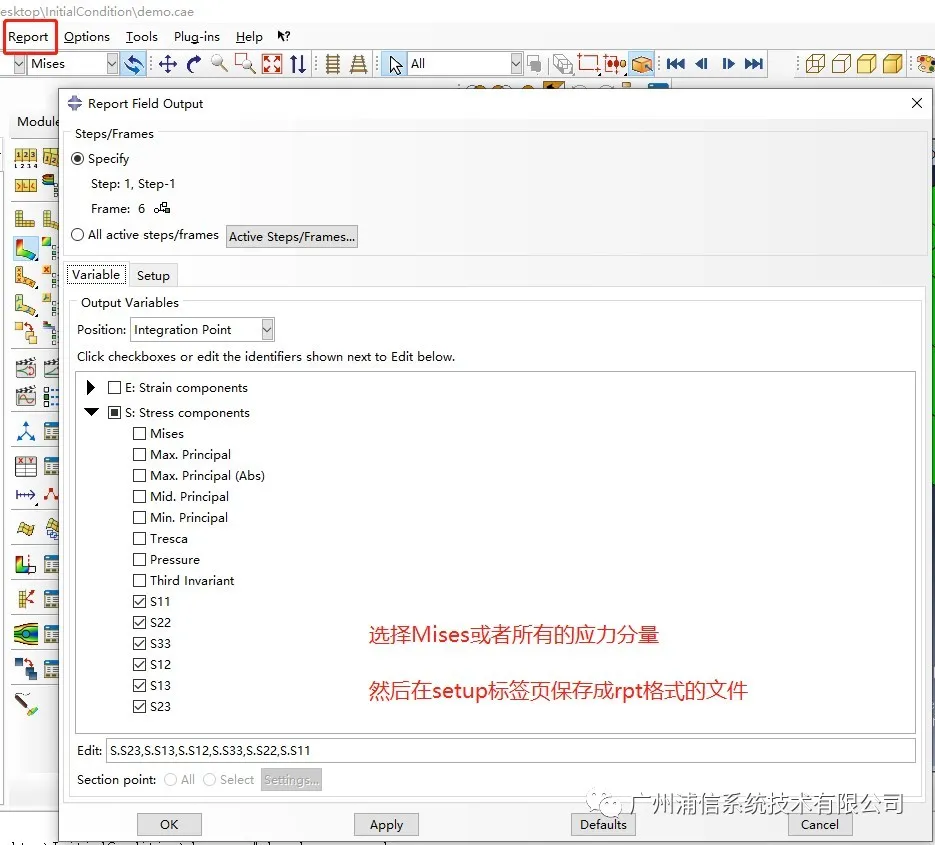
Task: Activate the Magnify View tool
Action: (x=219, y=64)
